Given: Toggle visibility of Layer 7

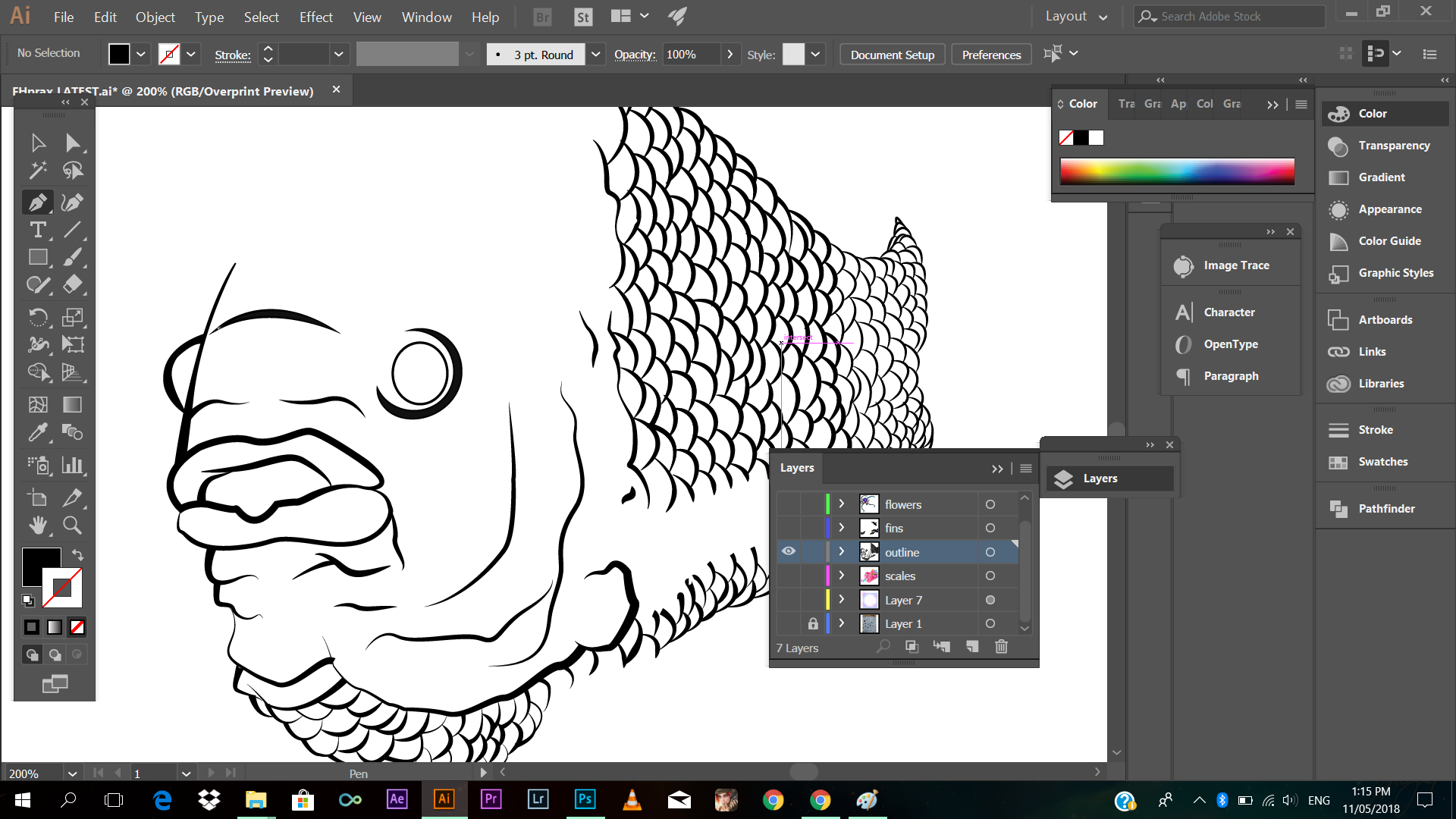Looking at the screenshot, I should [x=789, y=600].
